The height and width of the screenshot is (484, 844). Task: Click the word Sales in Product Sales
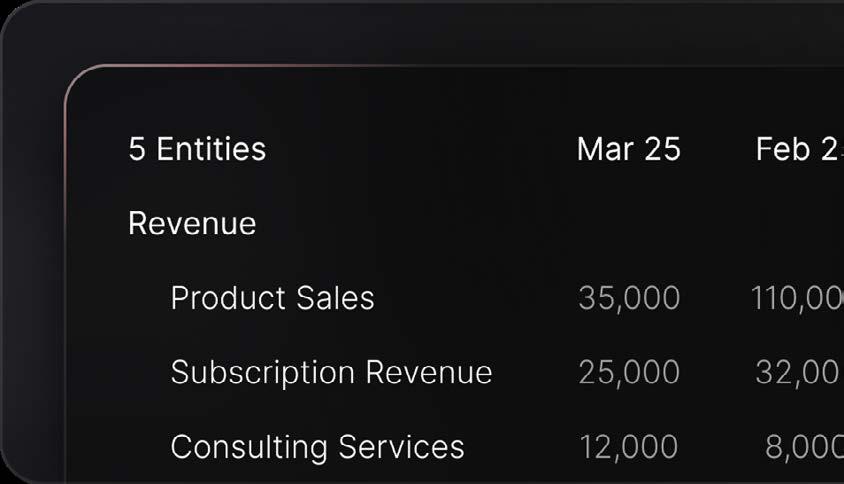coord(335,298)
